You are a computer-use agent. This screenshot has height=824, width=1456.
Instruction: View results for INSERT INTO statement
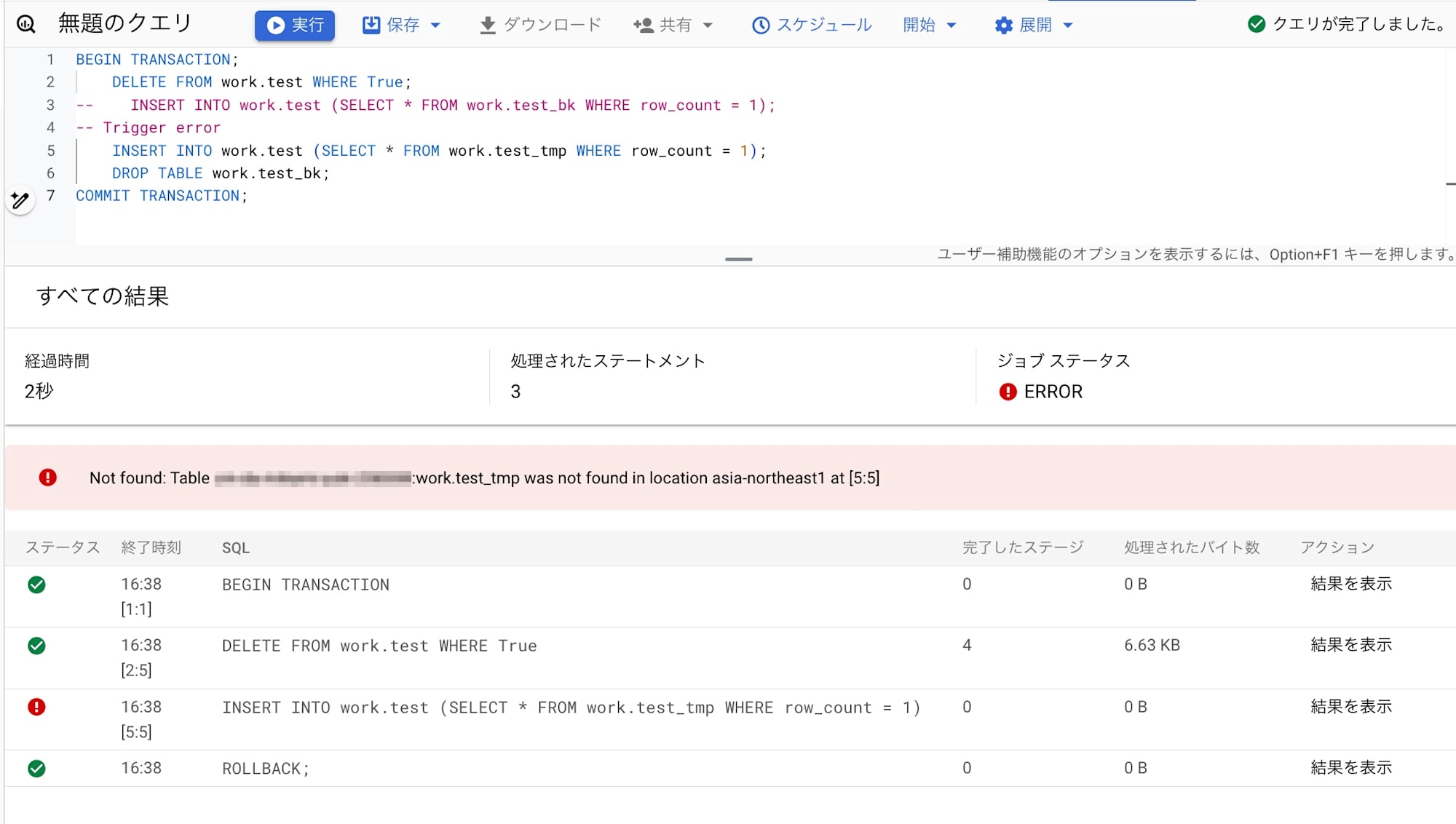tap(1351, 707)
